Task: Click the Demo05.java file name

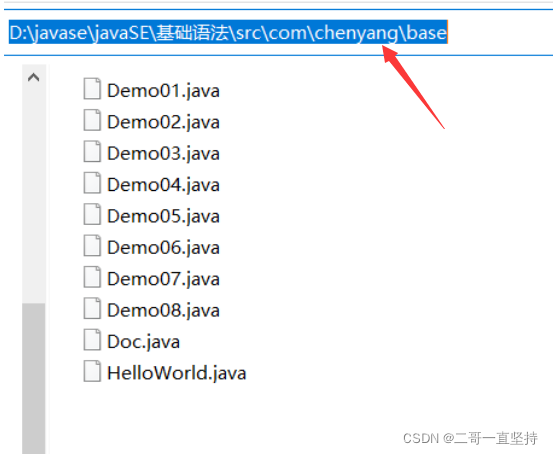Action: pos(163,217)
